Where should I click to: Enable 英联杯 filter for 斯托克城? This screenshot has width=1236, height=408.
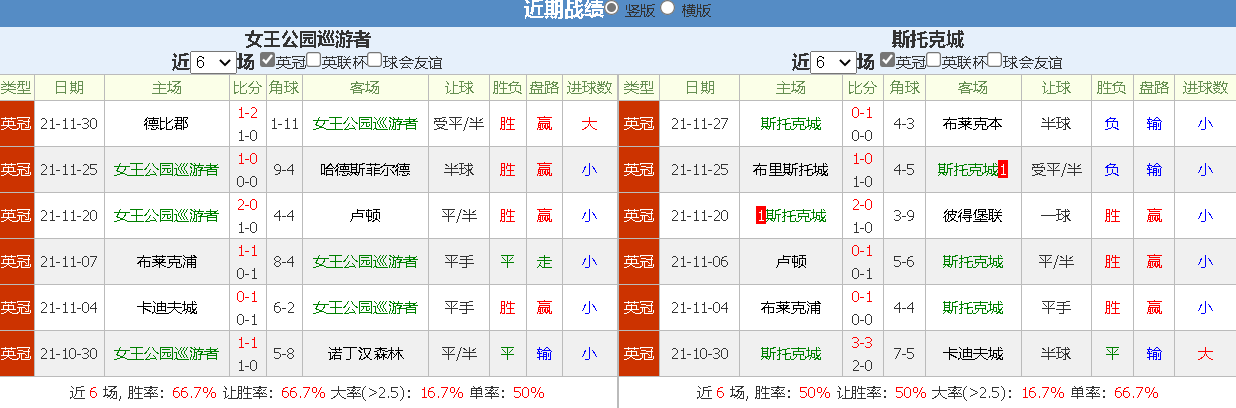[x=933, y=60]
